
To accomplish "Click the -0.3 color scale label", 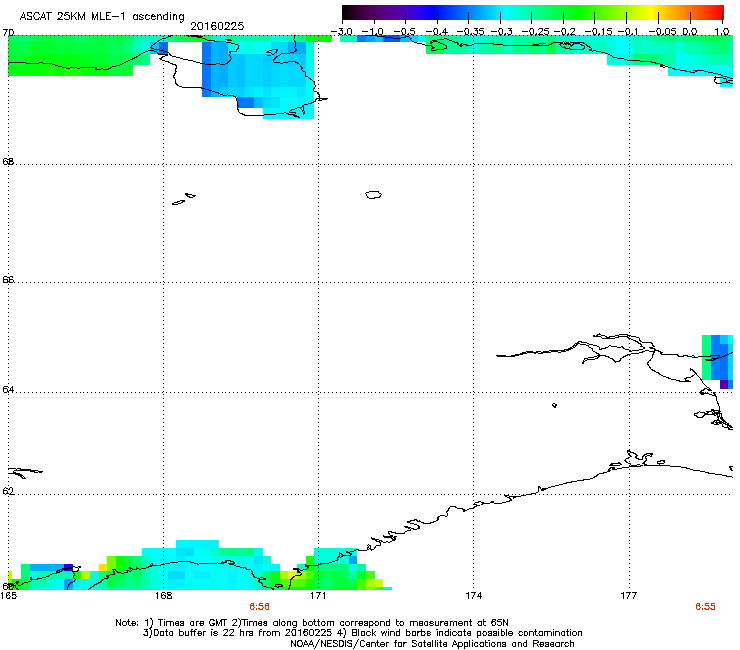I will (x=502, y=32).
